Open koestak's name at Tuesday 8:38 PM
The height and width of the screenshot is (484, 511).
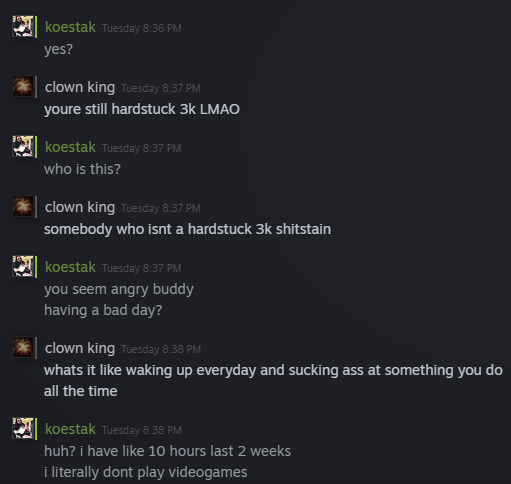tap(70, 429)
